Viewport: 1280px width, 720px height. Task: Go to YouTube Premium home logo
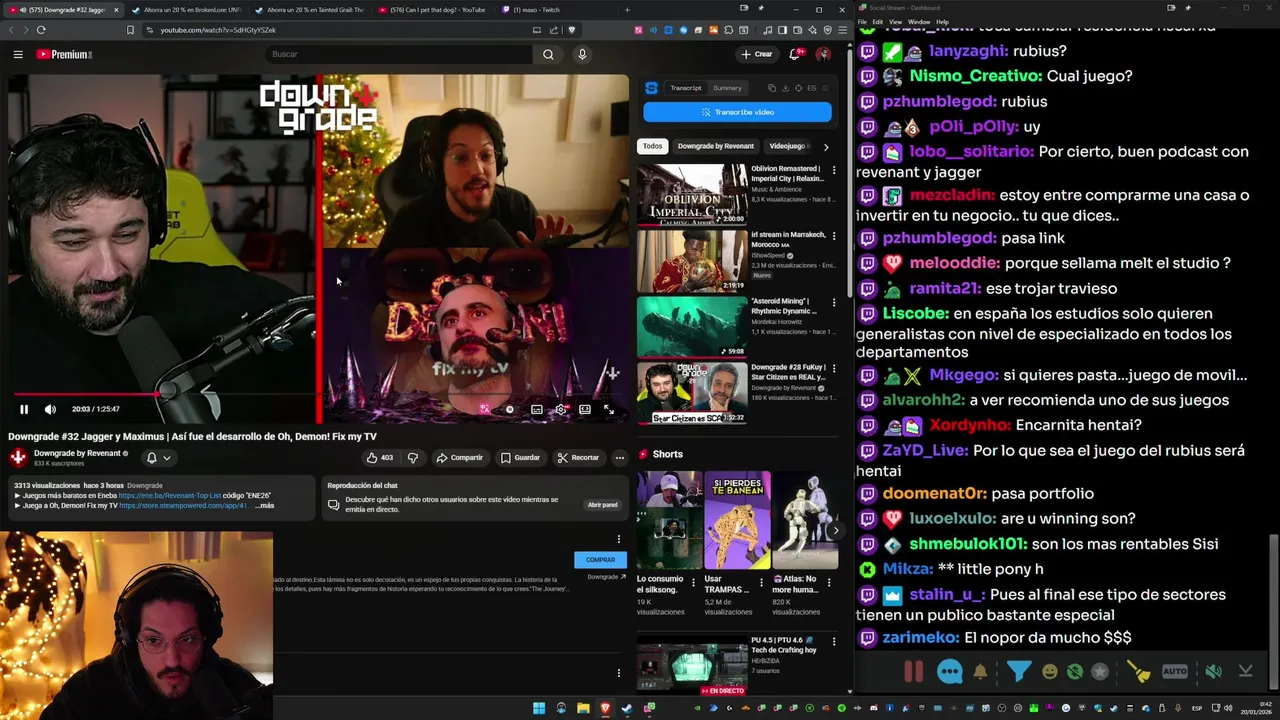pyautogui.click(x=64, y=54)
